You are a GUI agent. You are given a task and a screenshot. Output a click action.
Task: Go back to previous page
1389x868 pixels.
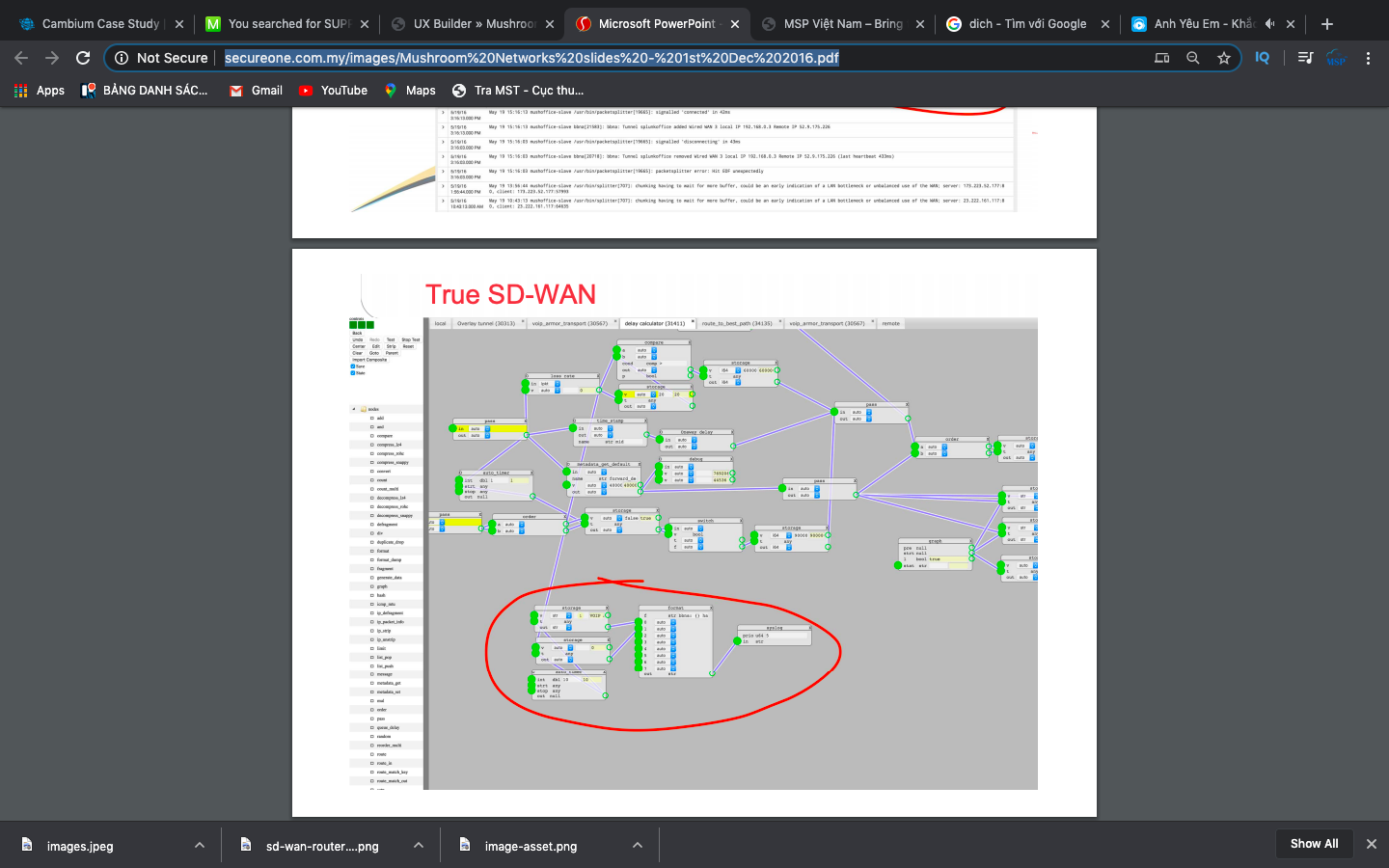[21, 58]
